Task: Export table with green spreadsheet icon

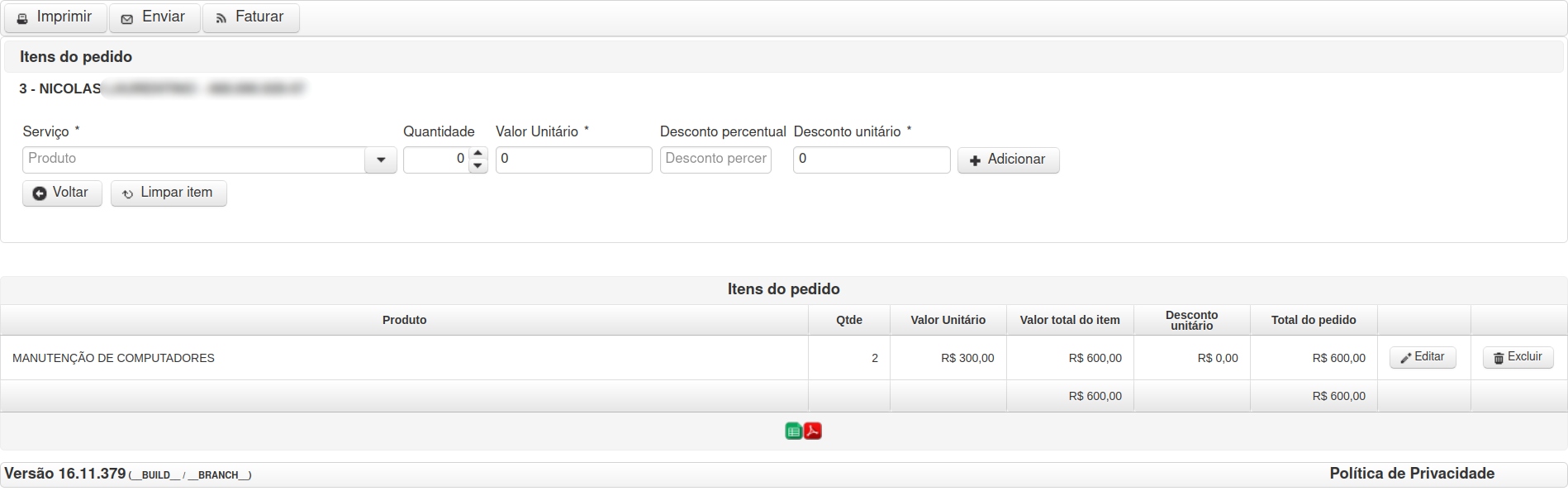Action: pos(793,431)
